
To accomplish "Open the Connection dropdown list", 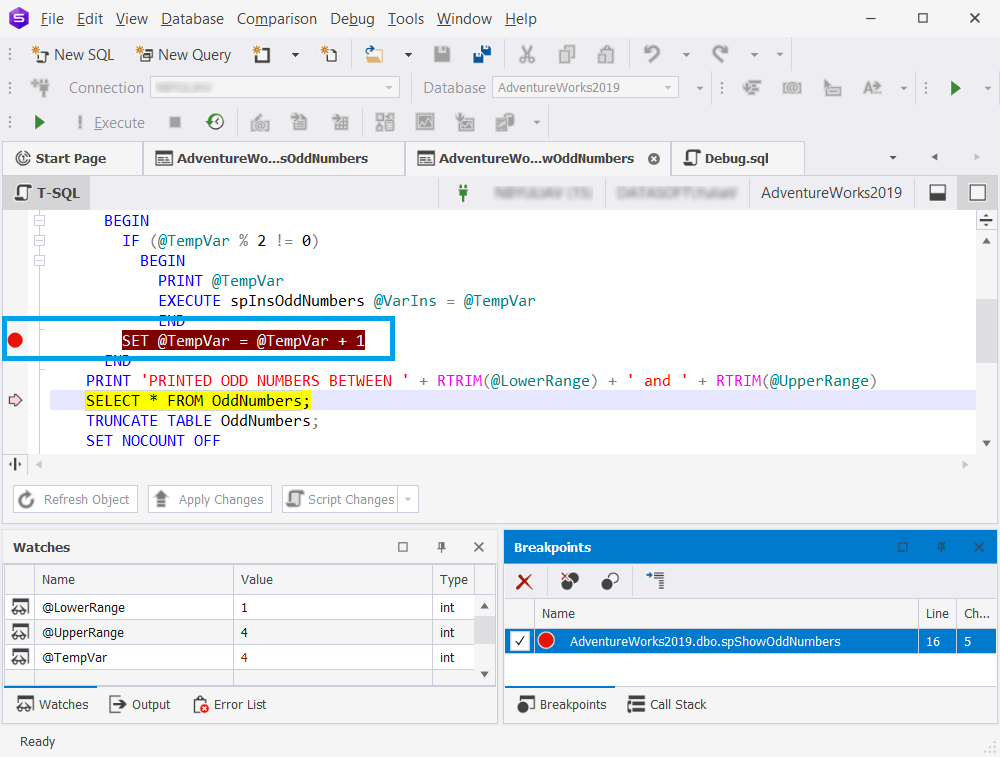I will tap(388, 87).
